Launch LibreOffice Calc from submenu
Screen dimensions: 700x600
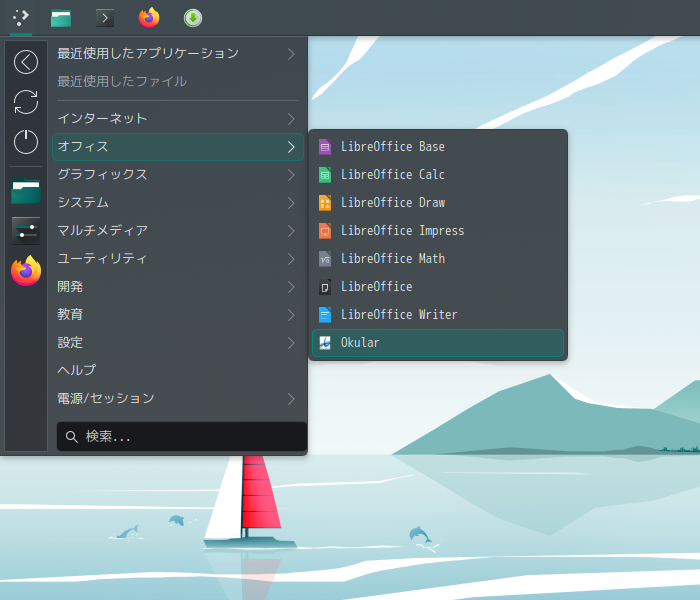click(438, 175)
